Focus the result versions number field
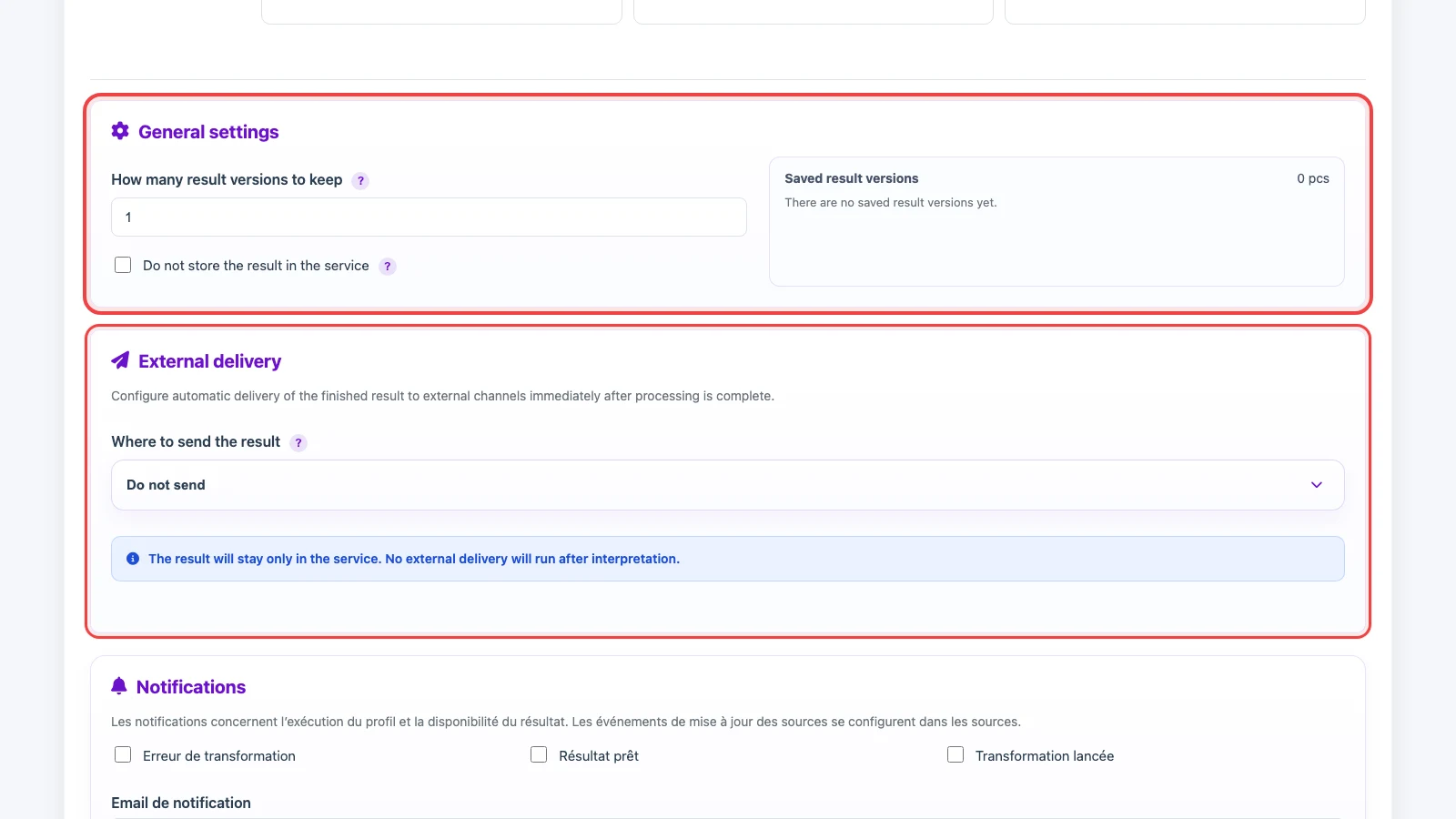The width and height of the screenshot is (1456, 819). 429,217
